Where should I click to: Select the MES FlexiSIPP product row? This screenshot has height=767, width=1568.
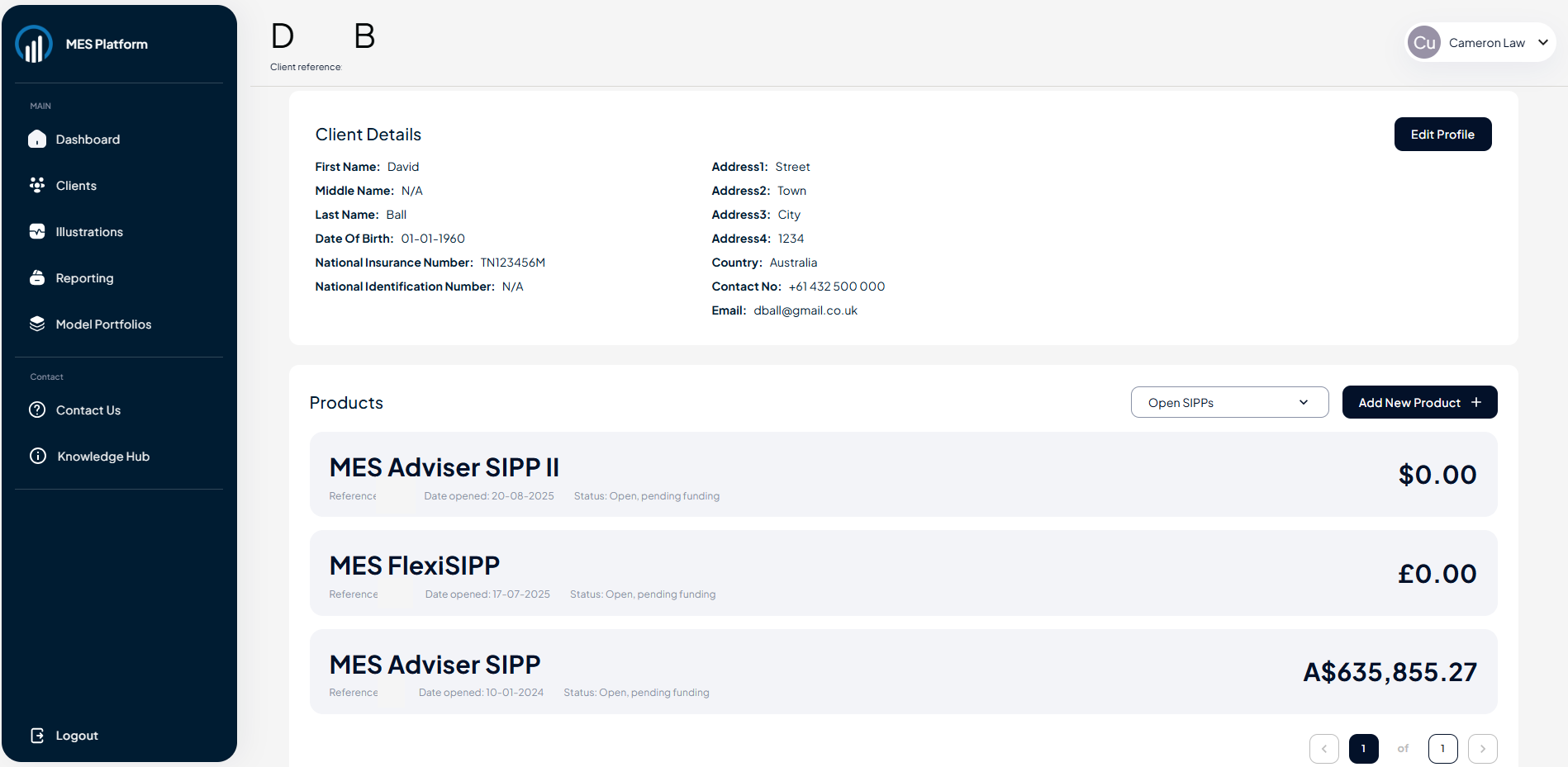pos(903,574)
